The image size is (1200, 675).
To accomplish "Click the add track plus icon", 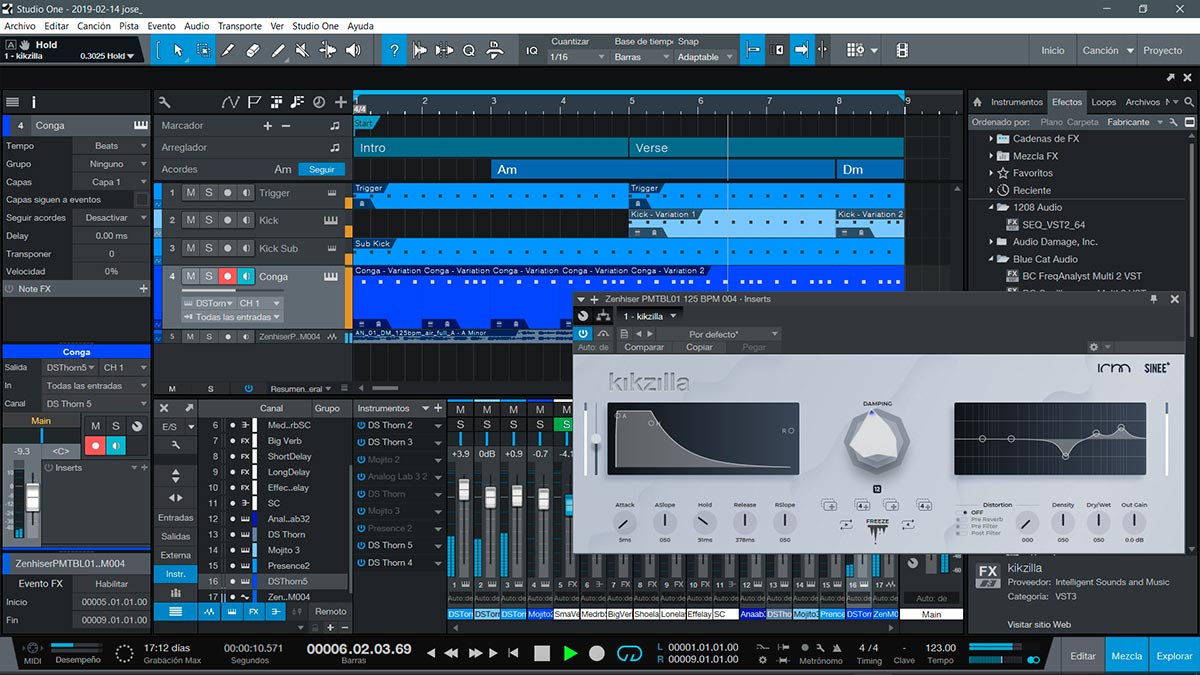I will [341, 102].
